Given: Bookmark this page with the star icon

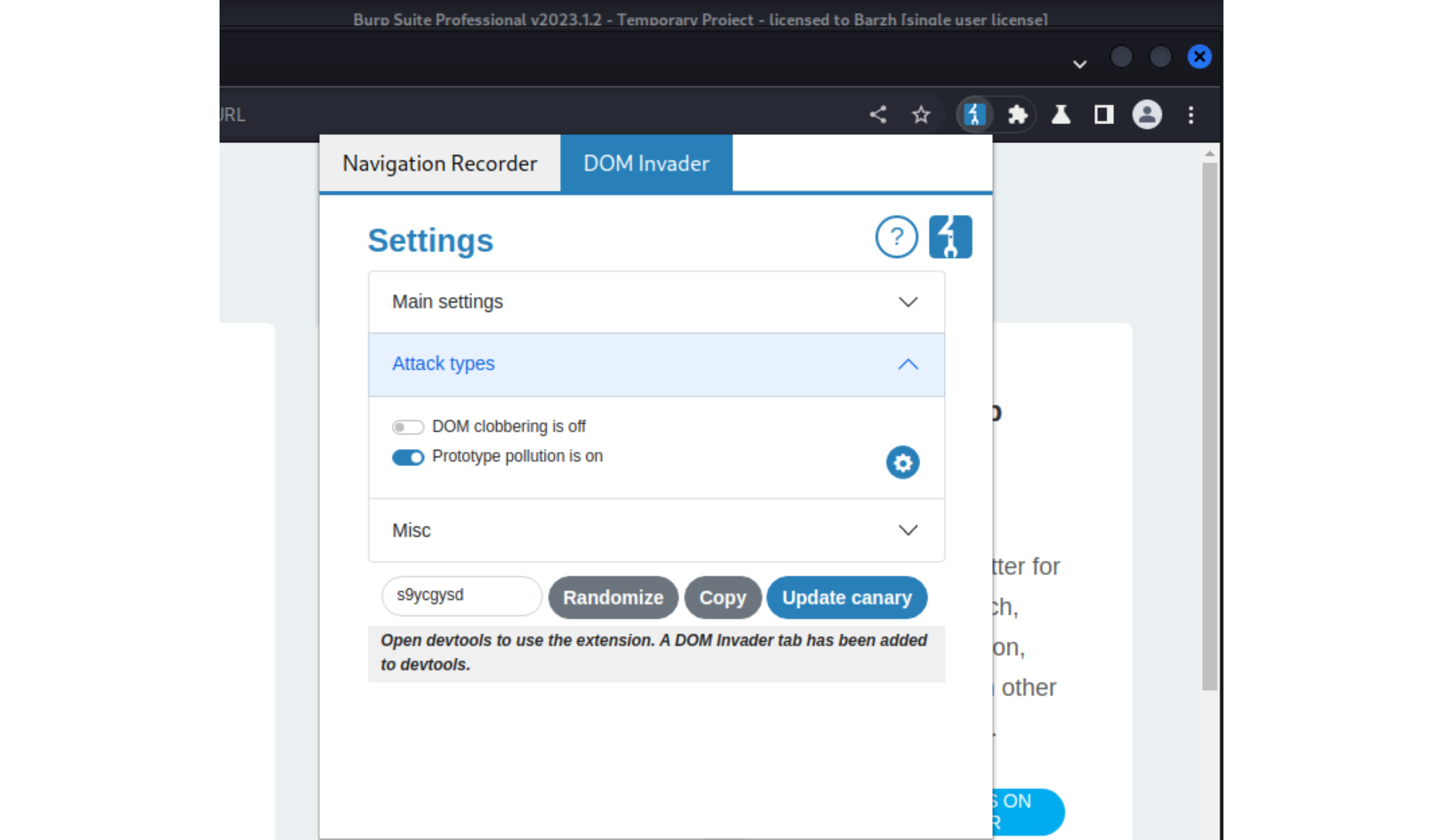Looking at the screenshot, I should click(921, 114).
